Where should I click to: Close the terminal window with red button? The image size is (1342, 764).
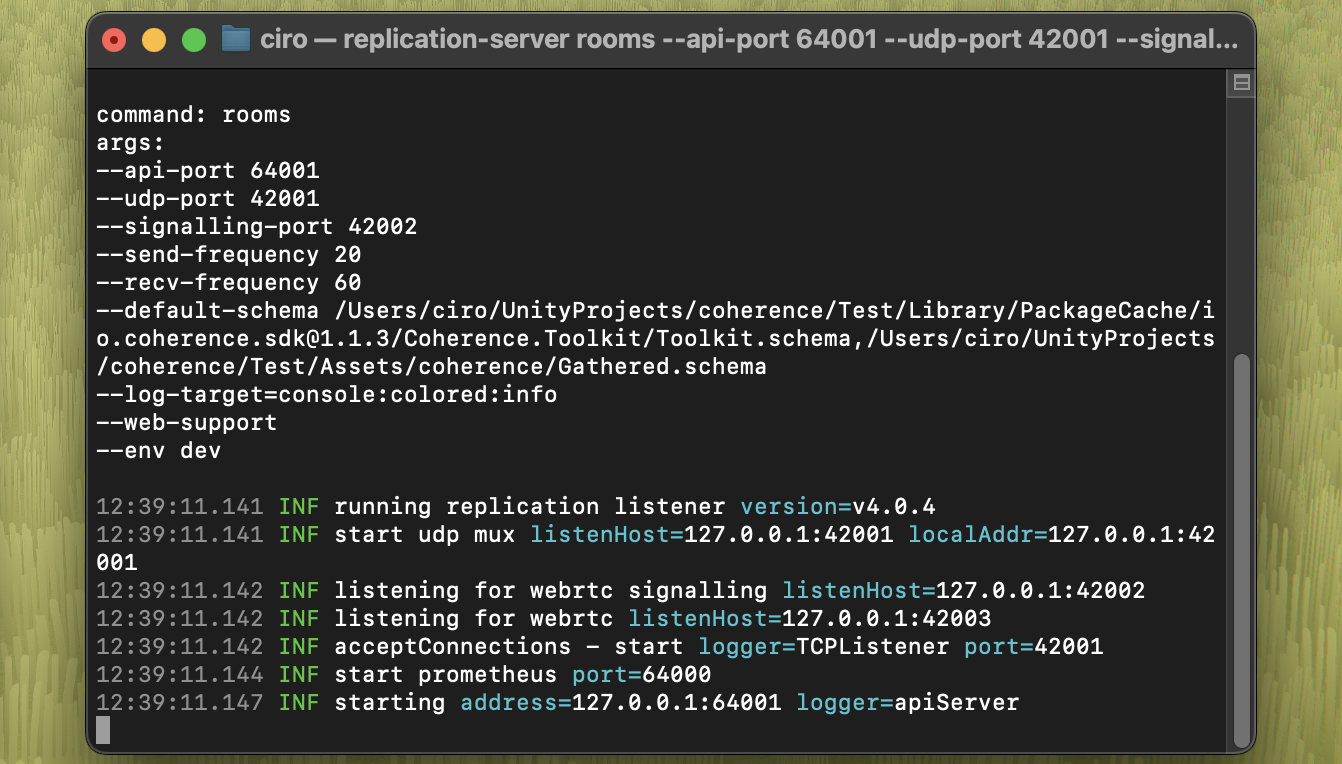tap(114, 40)
